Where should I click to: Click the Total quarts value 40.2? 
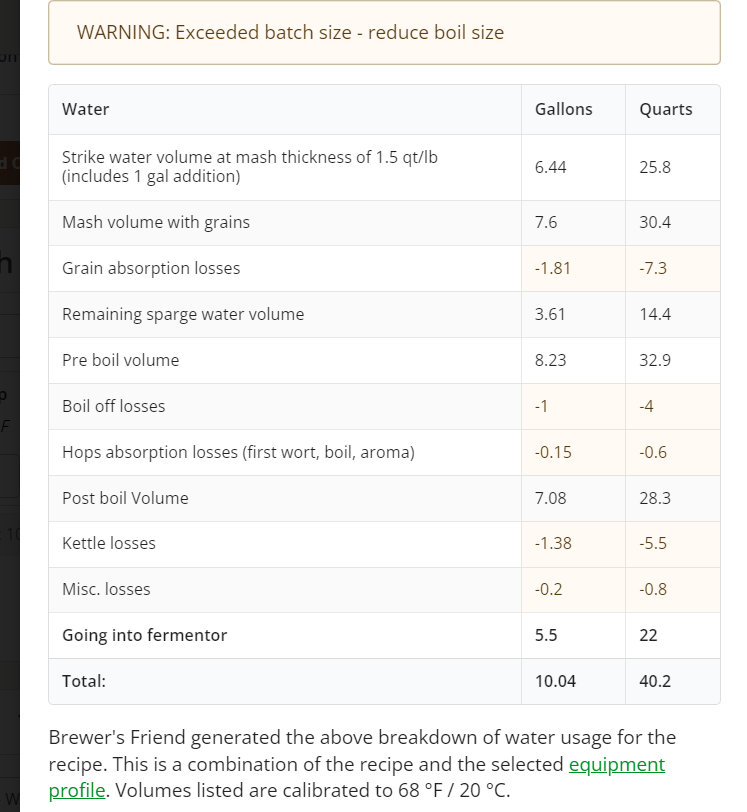[655, 681]
